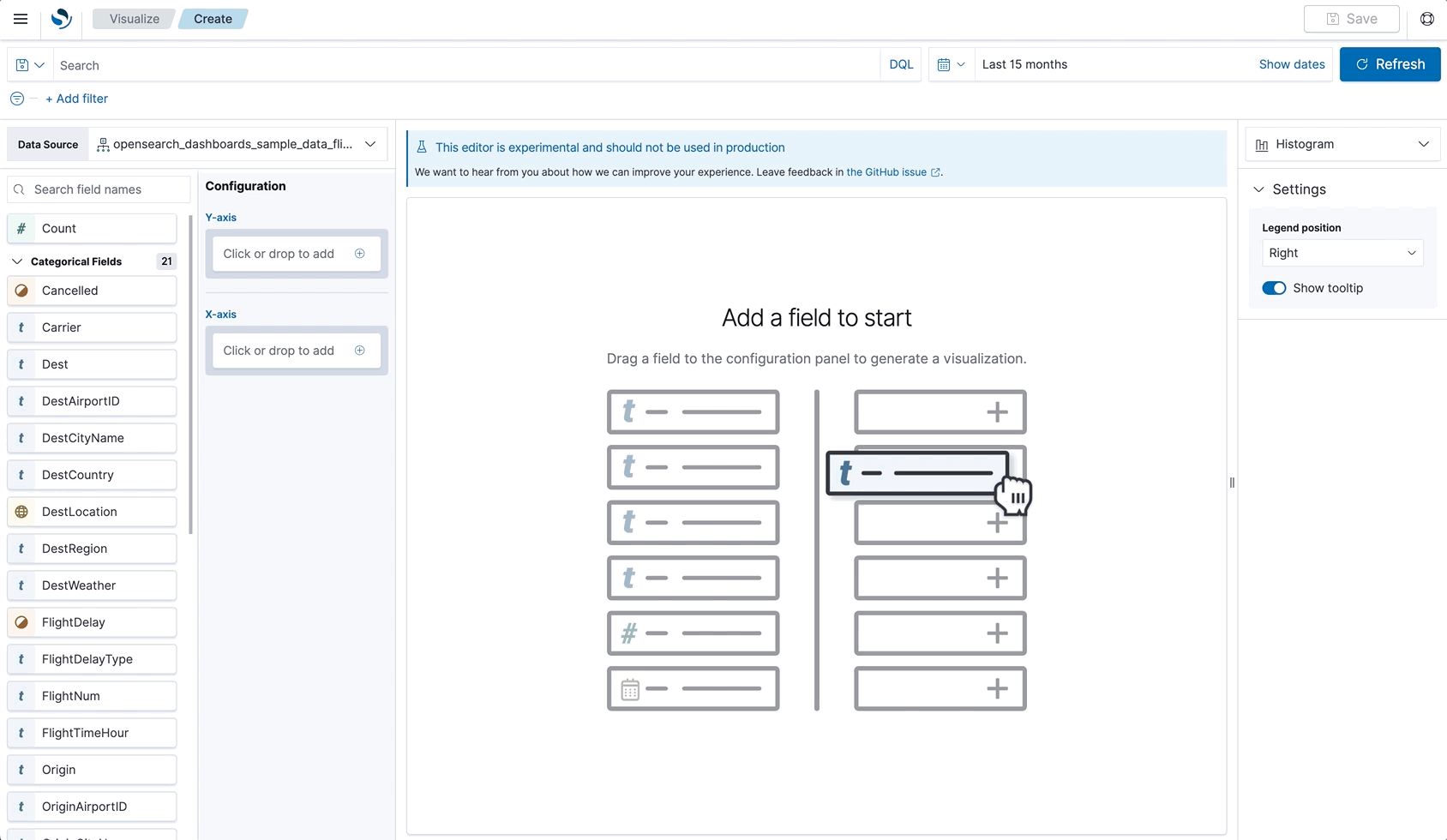Select the Count field

(x=92, y=229)
